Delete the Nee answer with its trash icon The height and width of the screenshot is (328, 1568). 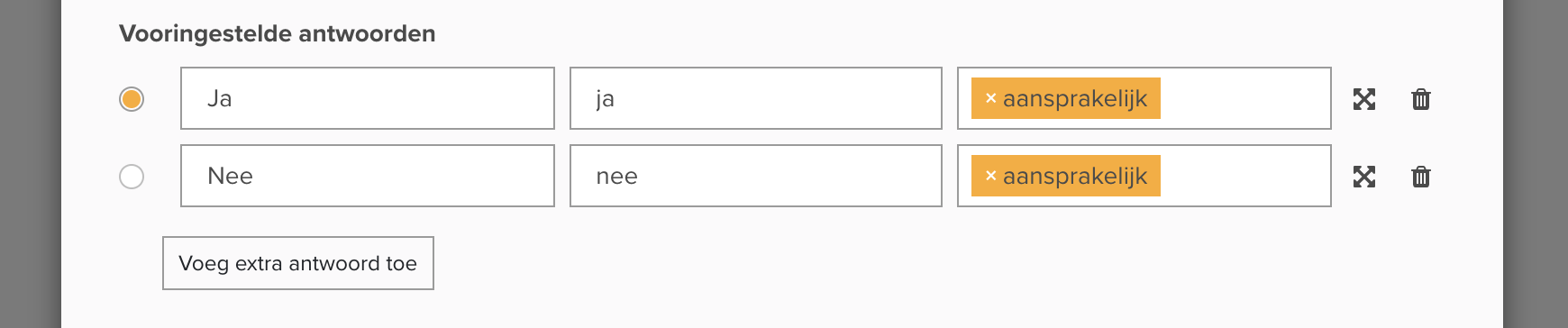[x=1421, y=177]
